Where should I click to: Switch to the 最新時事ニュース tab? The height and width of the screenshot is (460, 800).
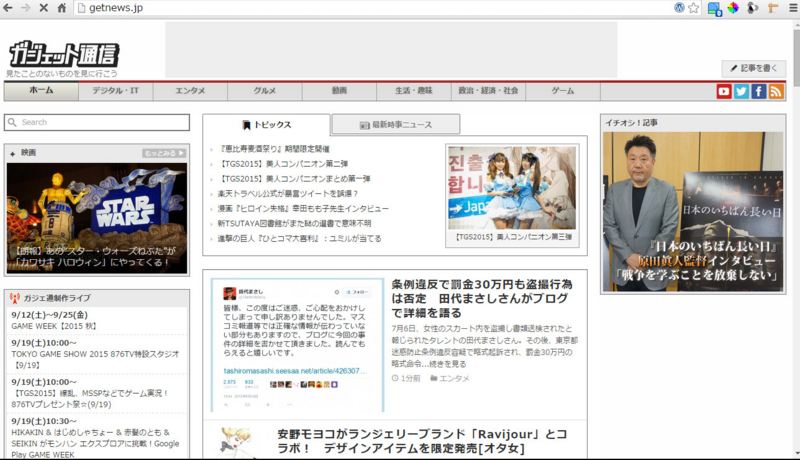396,125
